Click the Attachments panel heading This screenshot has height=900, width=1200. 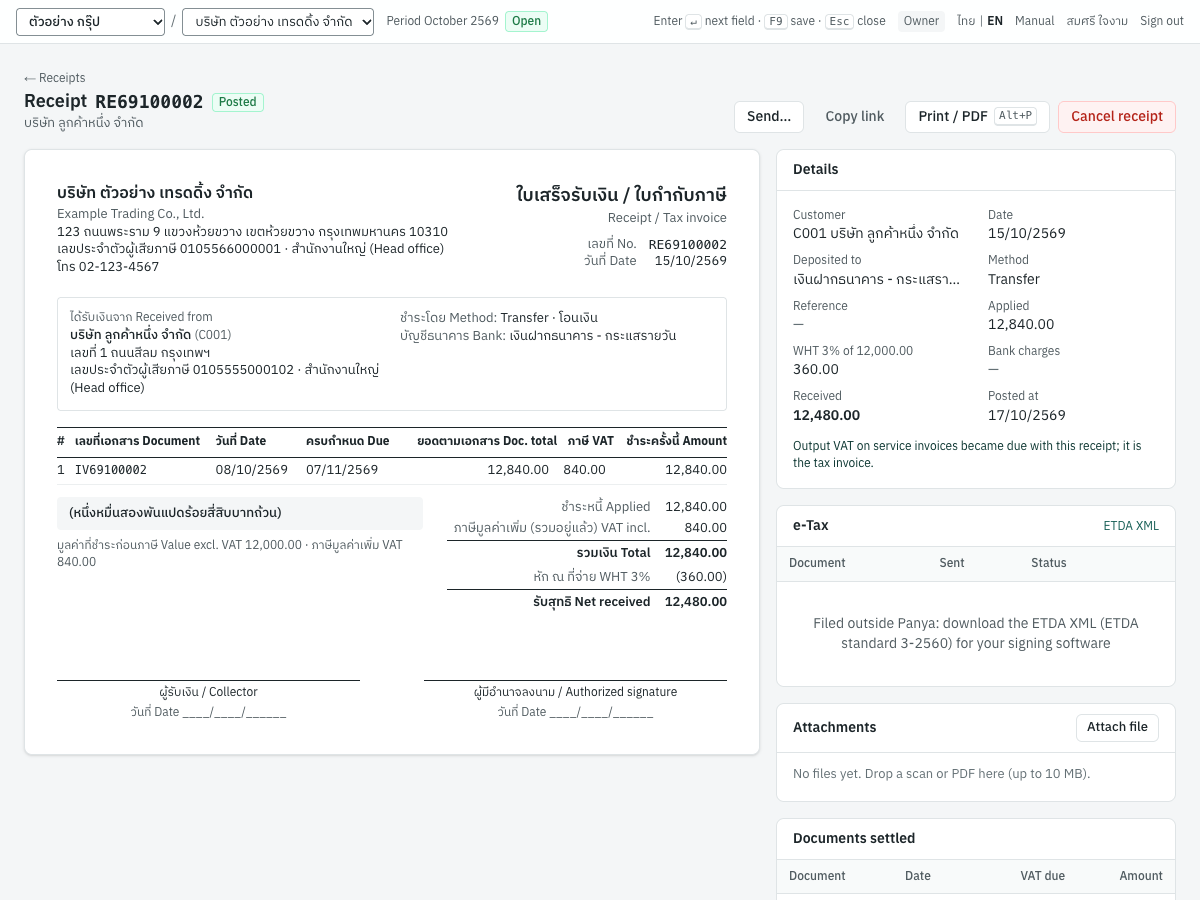pyautogui.click(x=835, y=727)
